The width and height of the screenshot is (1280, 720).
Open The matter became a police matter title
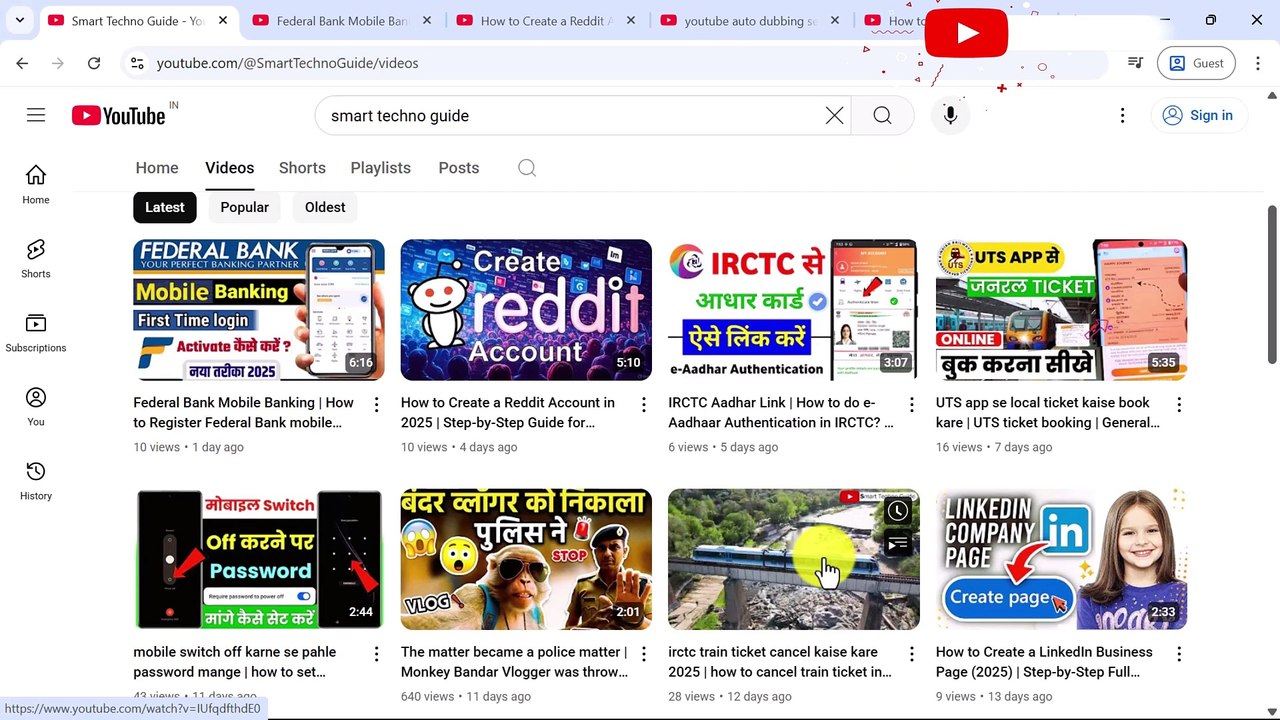[x=514, y=662]
